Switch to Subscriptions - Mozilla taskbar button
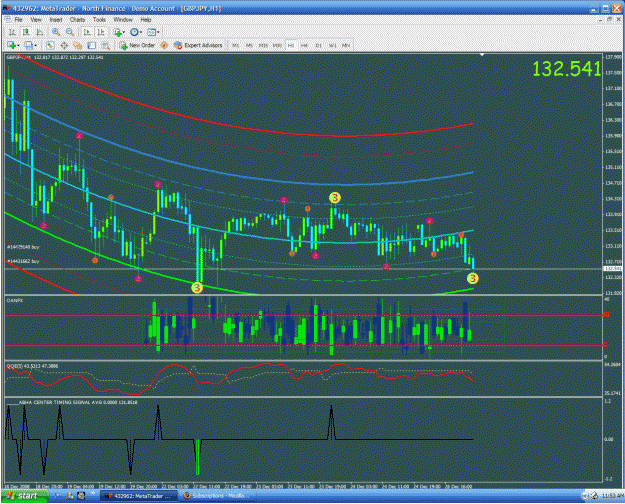 pyautogui.click(x=218, y=496)
